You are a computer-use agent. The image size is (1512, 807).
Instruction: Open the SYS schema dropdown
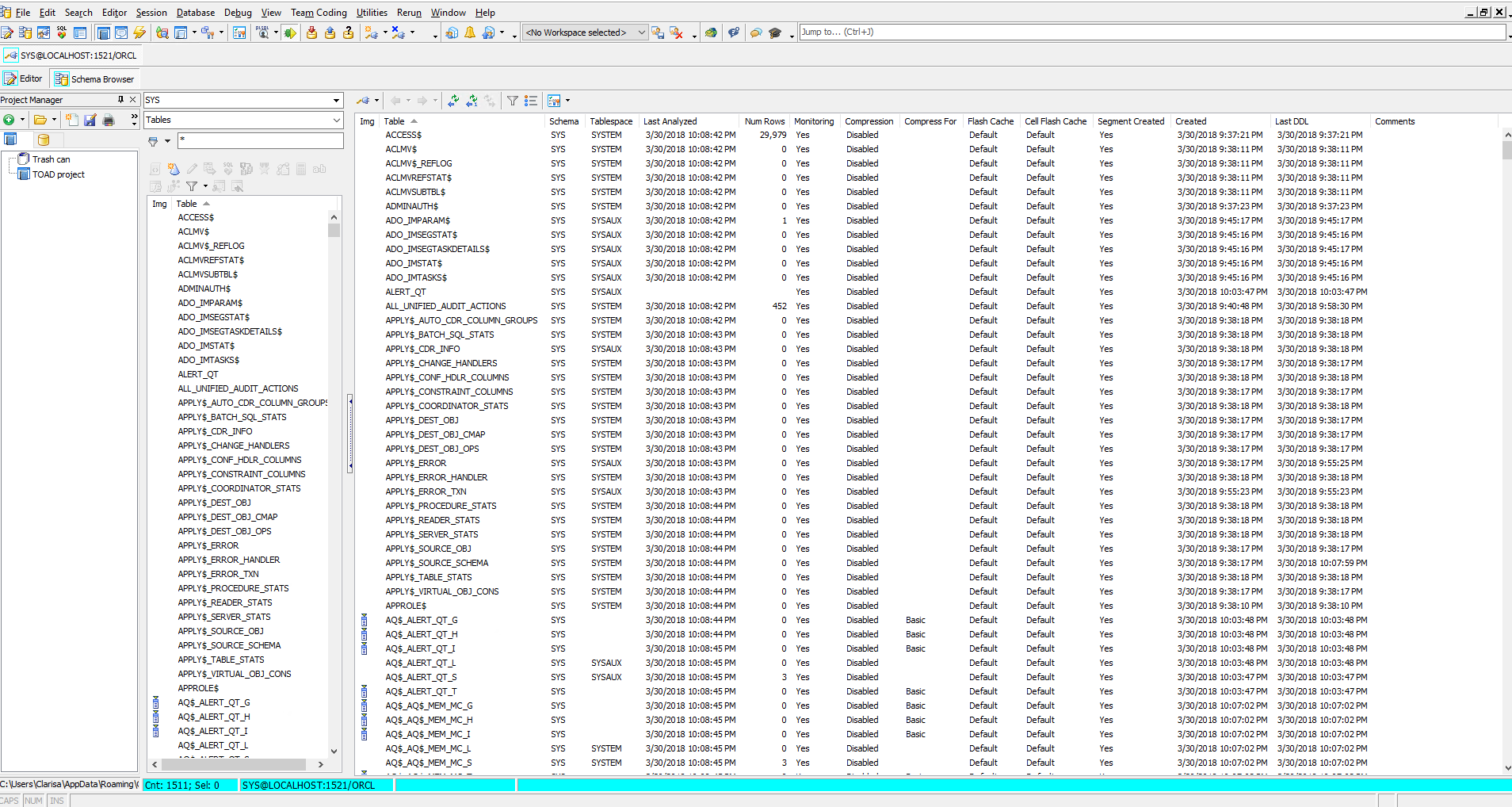pos(336,100)
